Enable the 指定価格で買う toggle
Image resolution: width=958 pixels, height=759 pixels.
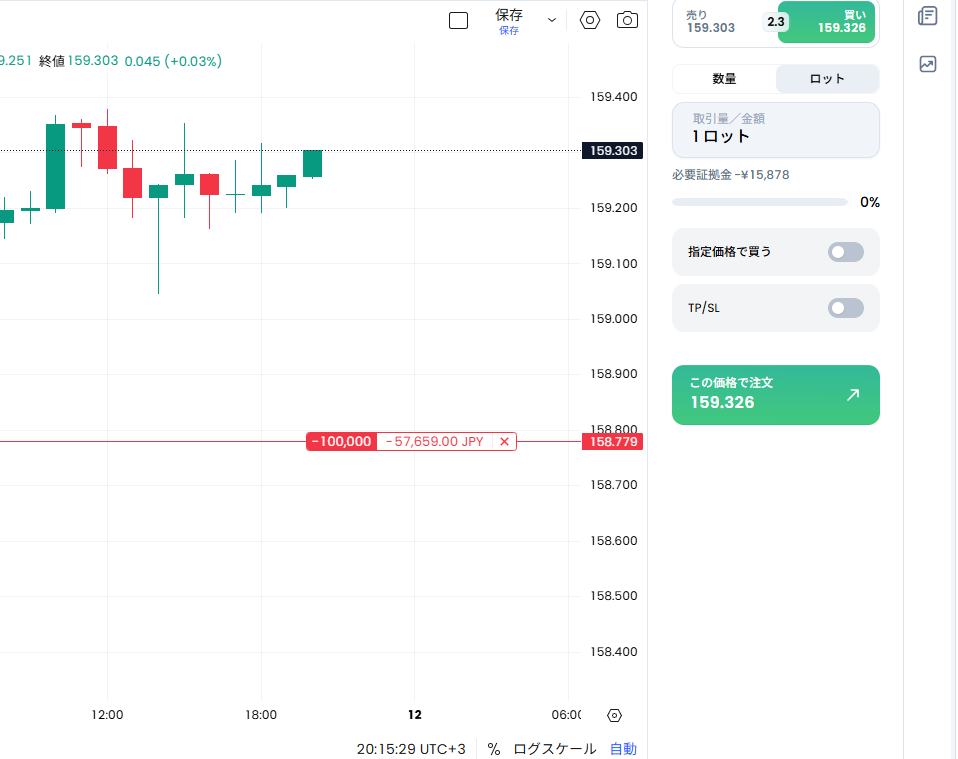coord(846,252)
